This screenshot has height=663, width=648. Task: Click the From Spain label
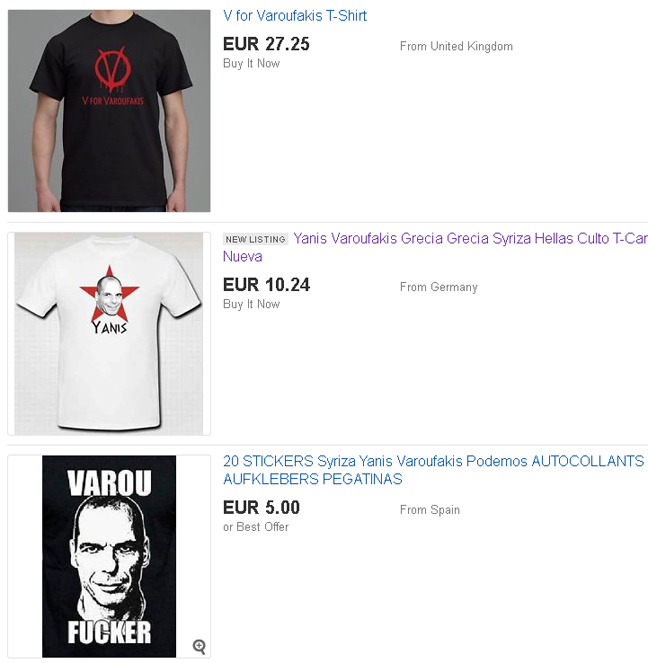tap(430, 510)
